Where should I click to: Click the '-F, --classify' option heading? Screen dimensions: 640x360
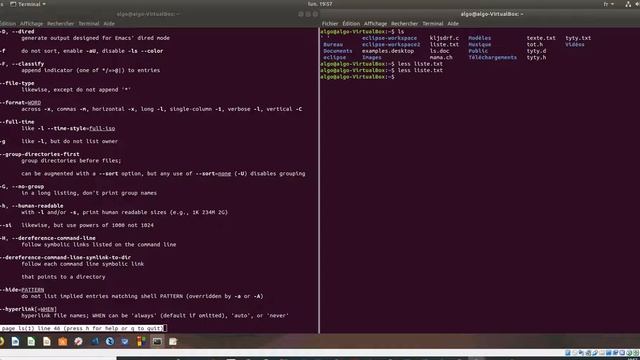click(22, 64)
